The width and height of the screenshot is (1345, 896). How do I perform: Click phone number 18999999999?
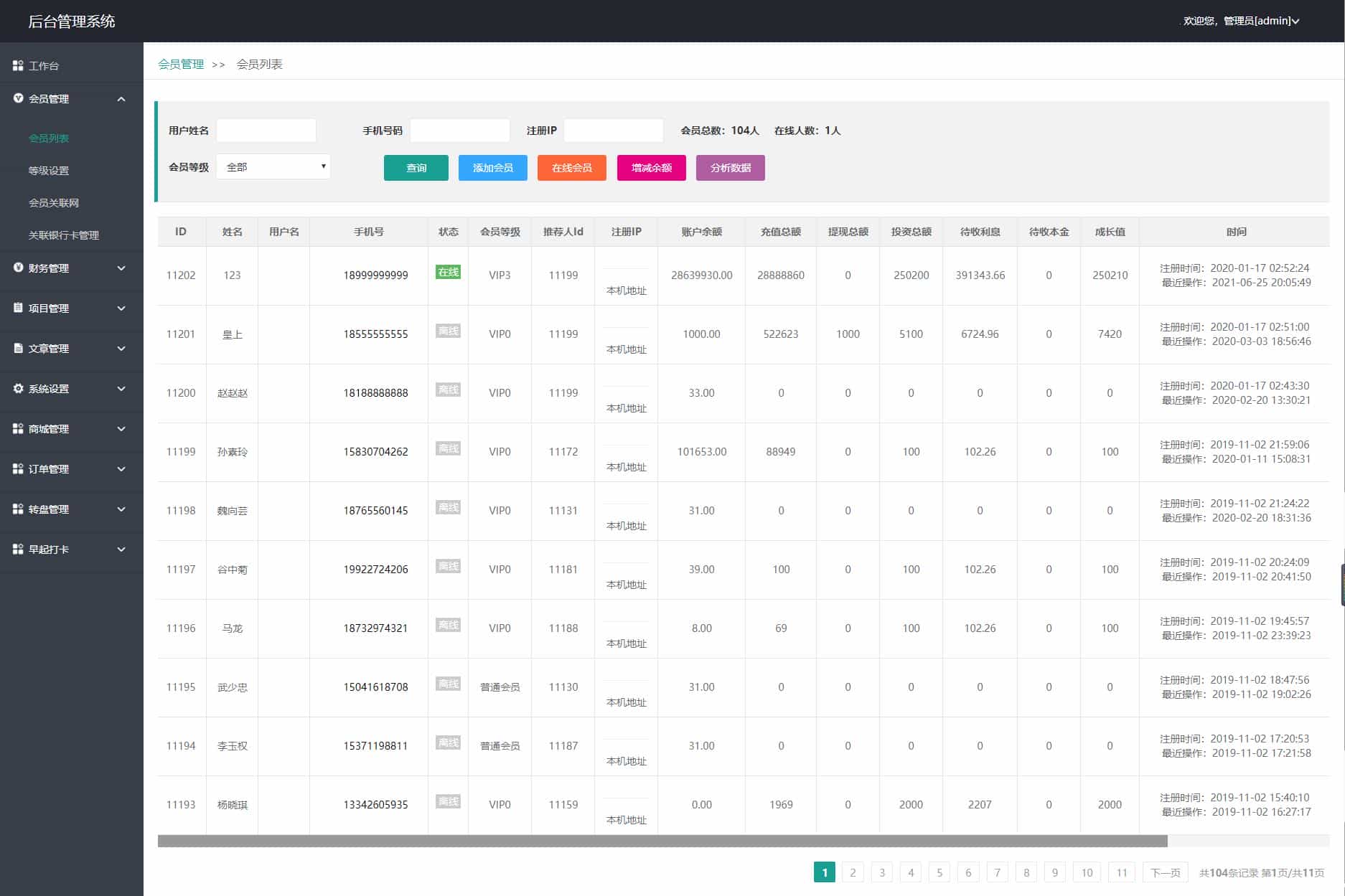point(375,275)
